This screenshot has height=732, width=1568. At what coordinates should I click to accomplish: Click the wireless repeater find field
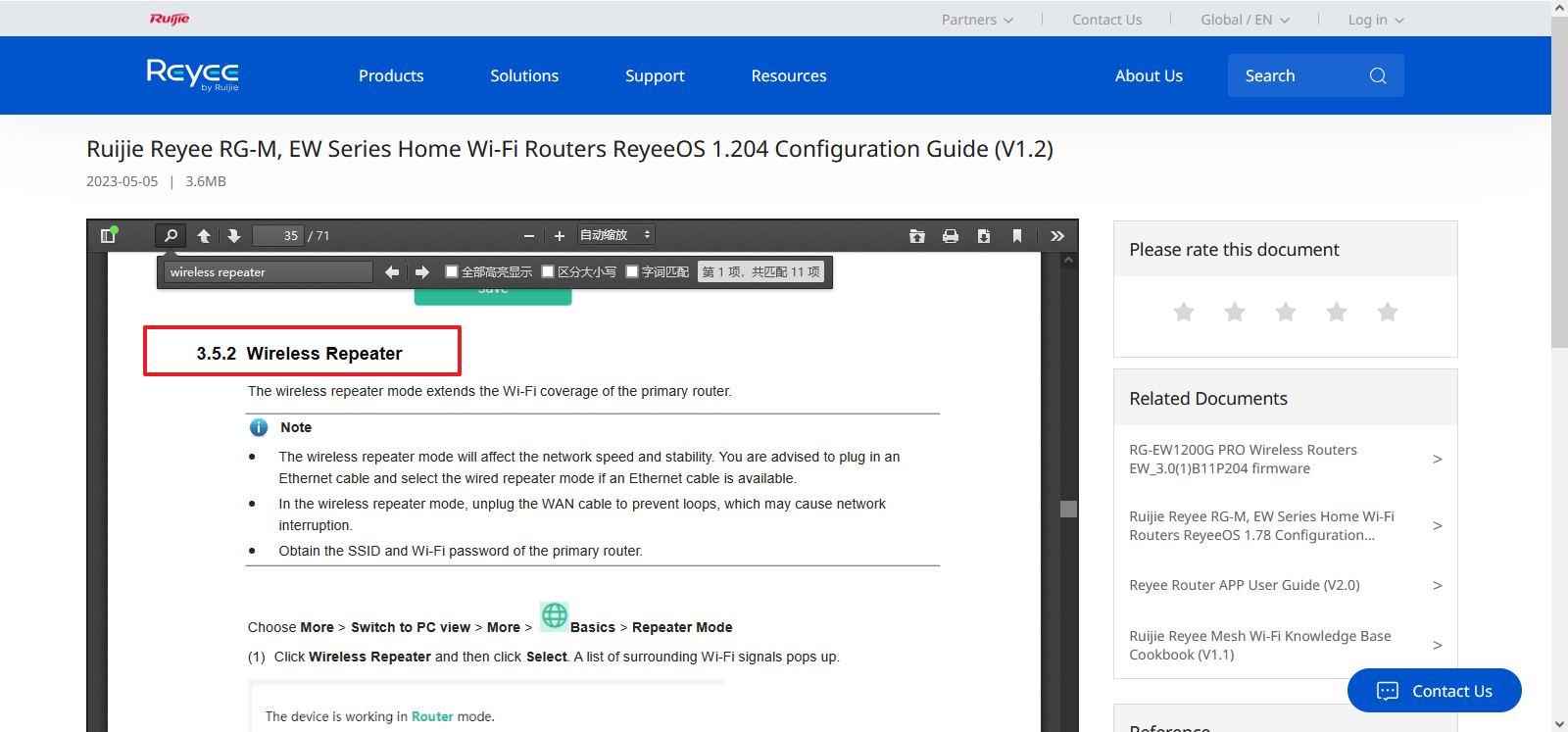pos(269,271)
